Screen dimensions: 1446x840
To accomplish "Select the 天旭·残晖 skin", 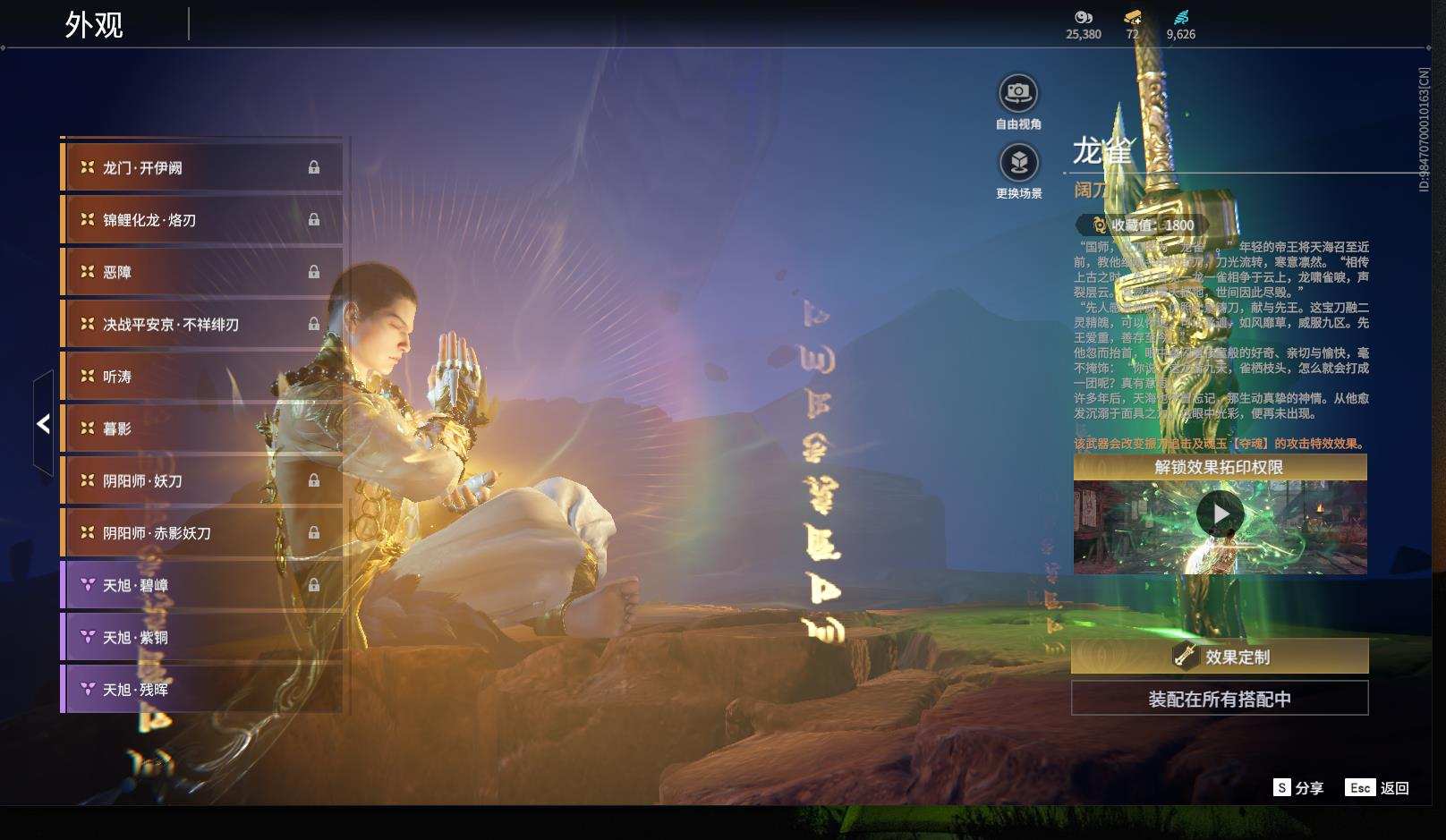I will coord(201,689).
